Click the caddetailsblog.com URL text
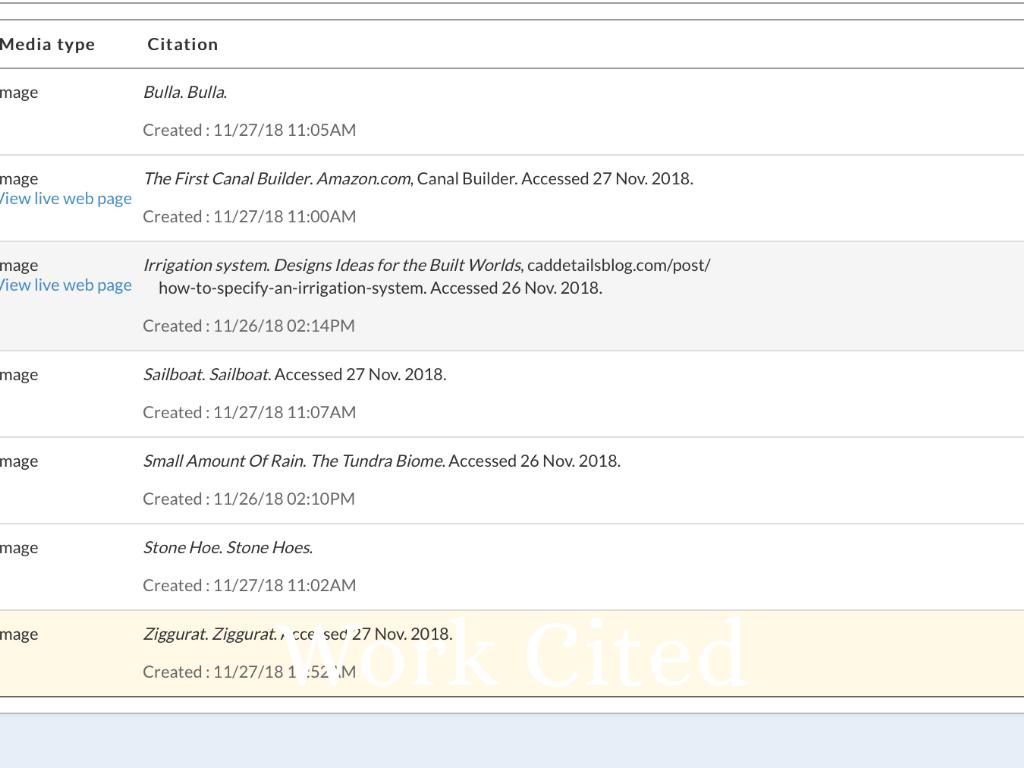 pos(618,265)
